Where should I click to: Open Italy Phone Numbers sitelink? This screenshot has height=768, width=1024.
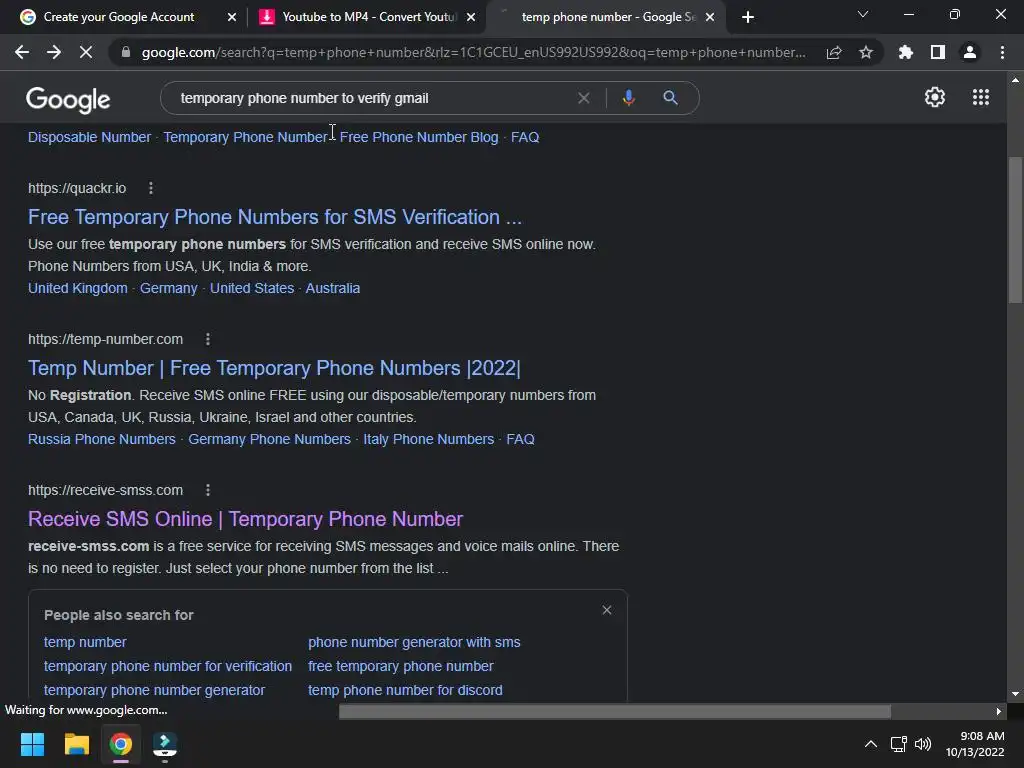click(428, 439)
